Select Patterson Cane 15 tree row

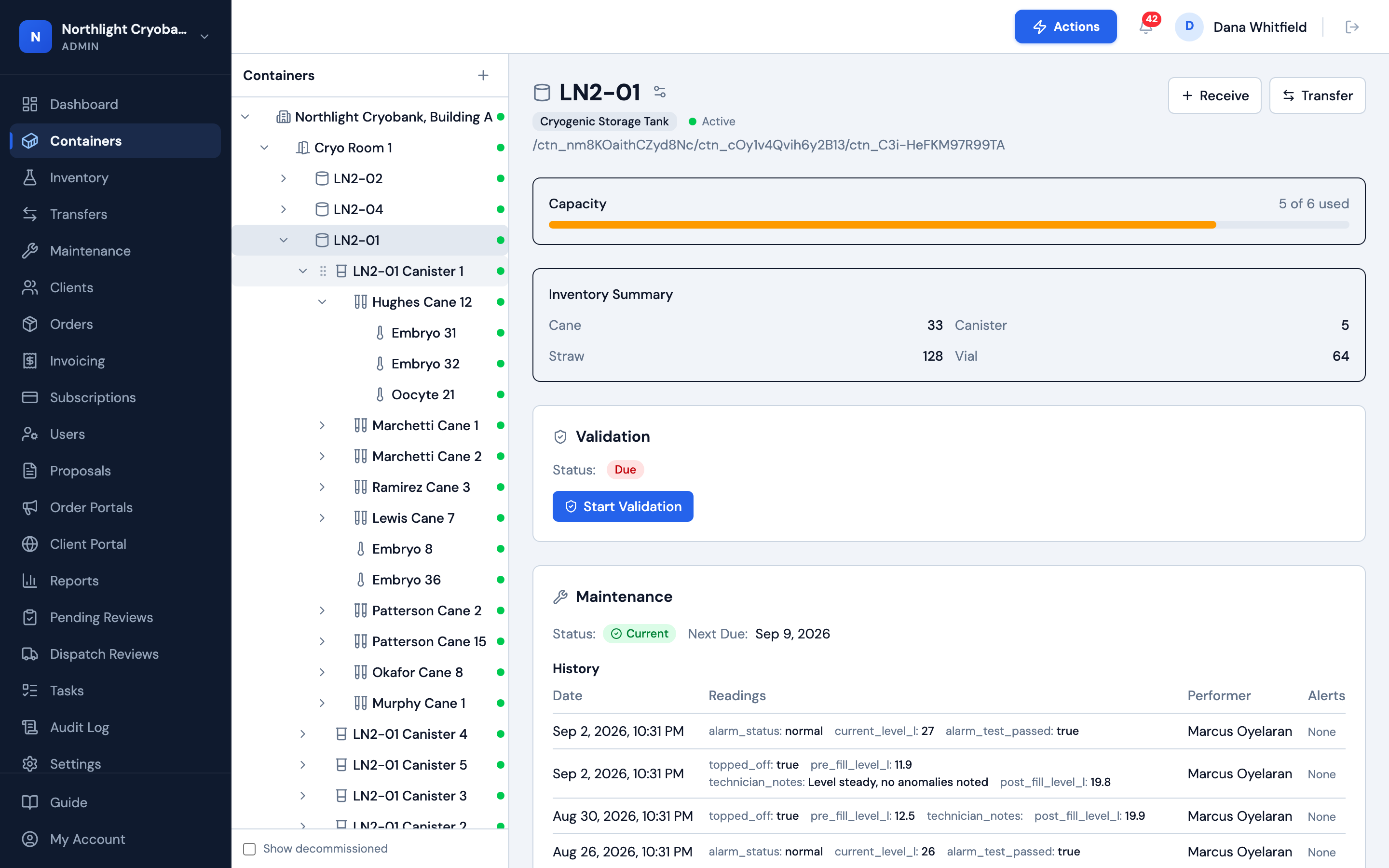(370, 641)
